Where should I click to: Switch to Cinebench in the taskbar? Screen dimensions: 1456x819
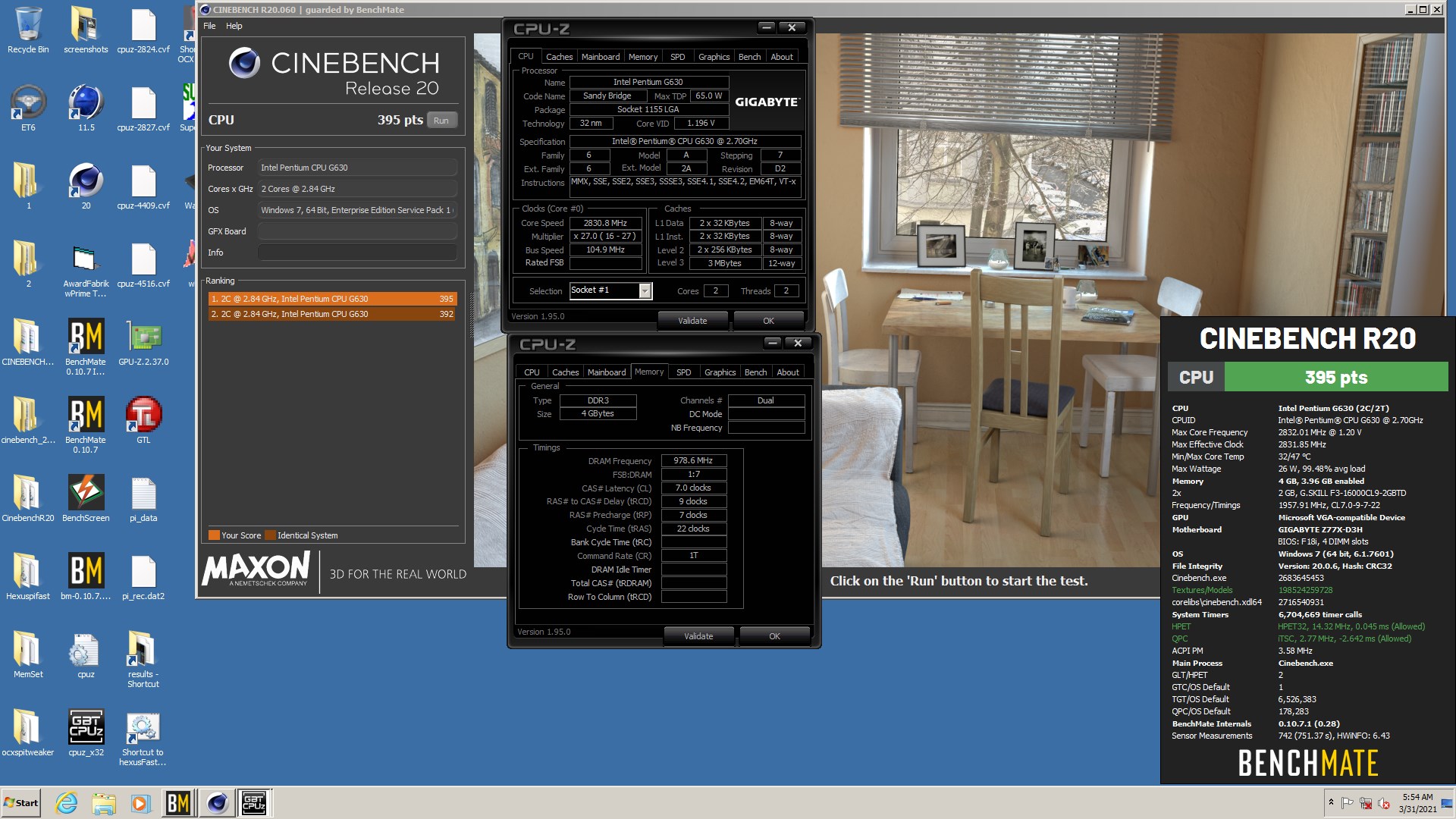click(x=217, y=803)
